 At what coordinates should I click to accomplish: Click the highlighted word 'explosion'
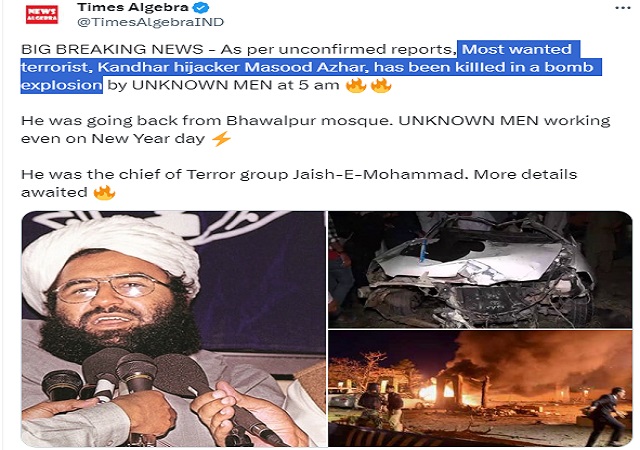62,85
